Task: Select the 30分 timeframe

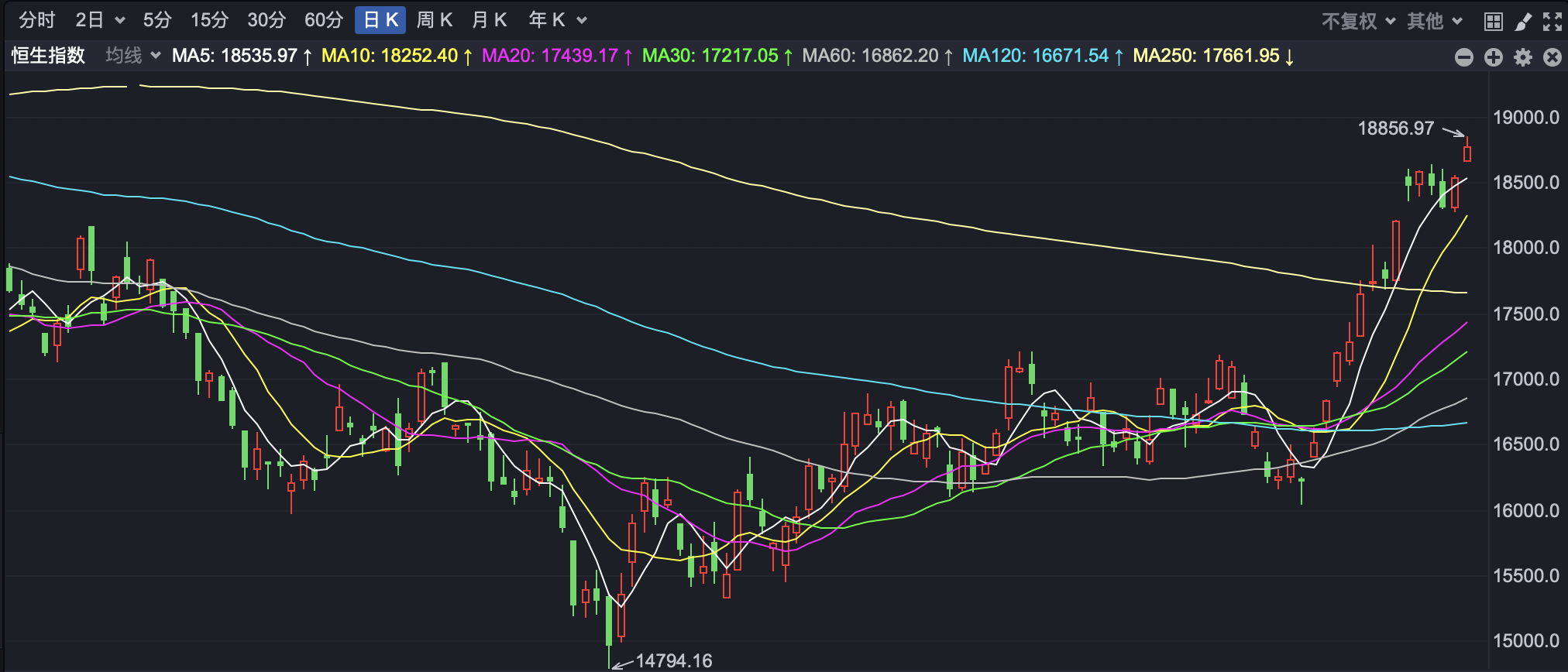Action: tap(266, 20)
